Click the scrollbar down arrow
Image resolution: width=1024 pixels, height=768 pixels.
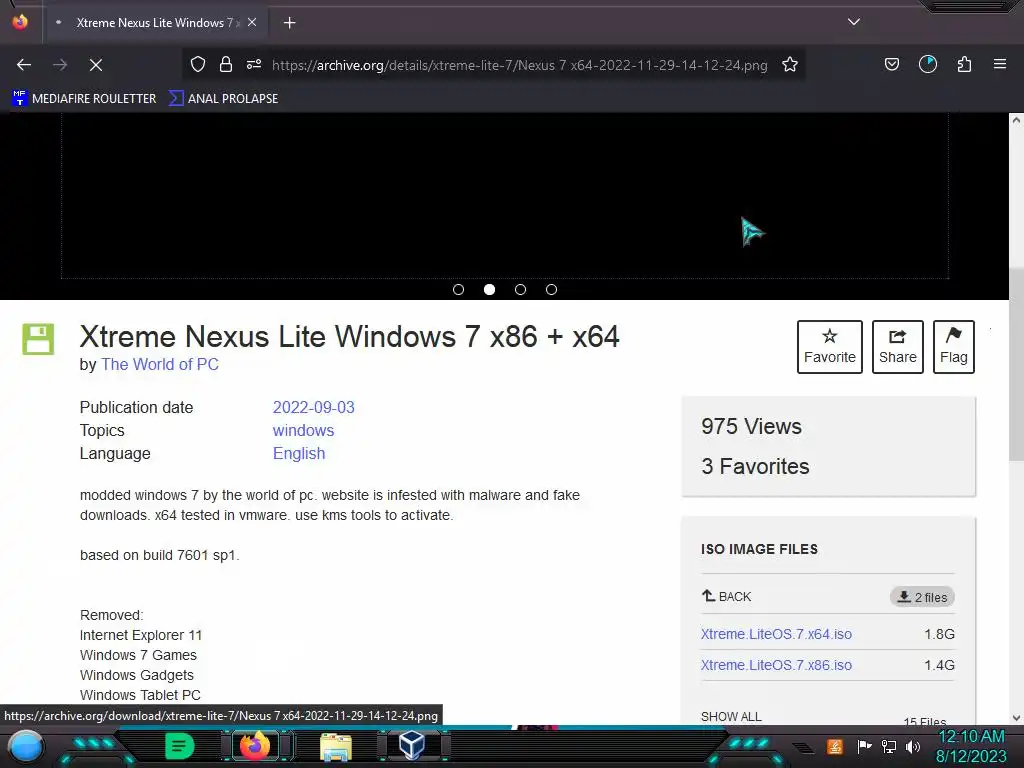(1016, 718)
